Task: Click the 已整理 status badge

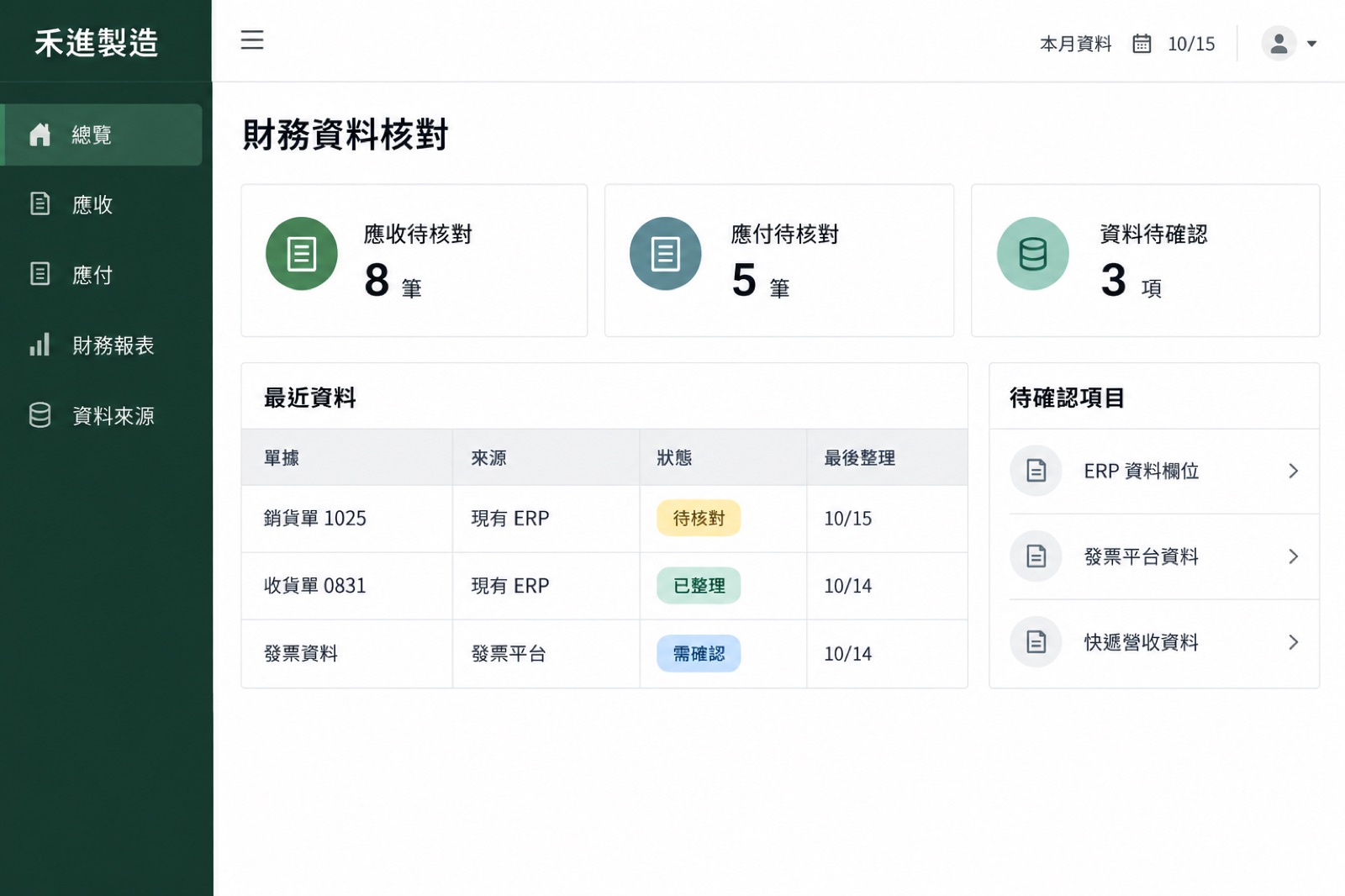Action: 699,586
